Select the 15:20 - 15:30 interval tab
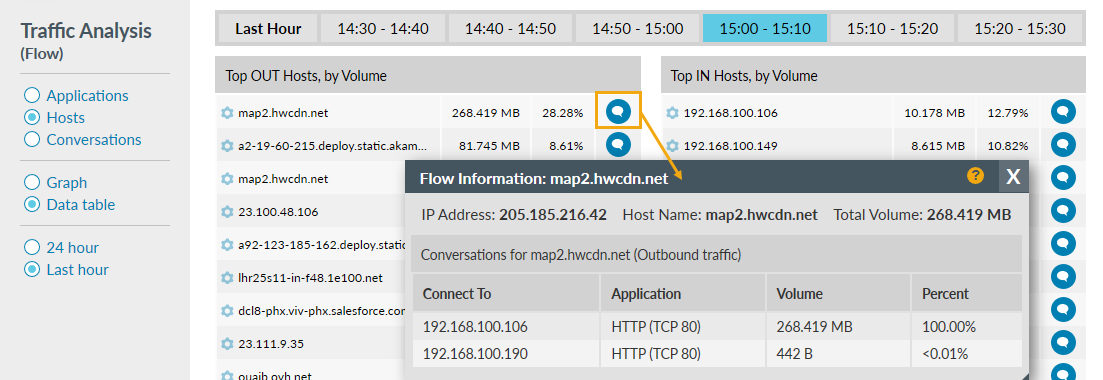This screenshot has width=1103, height=380. [x=1019, y=29]
